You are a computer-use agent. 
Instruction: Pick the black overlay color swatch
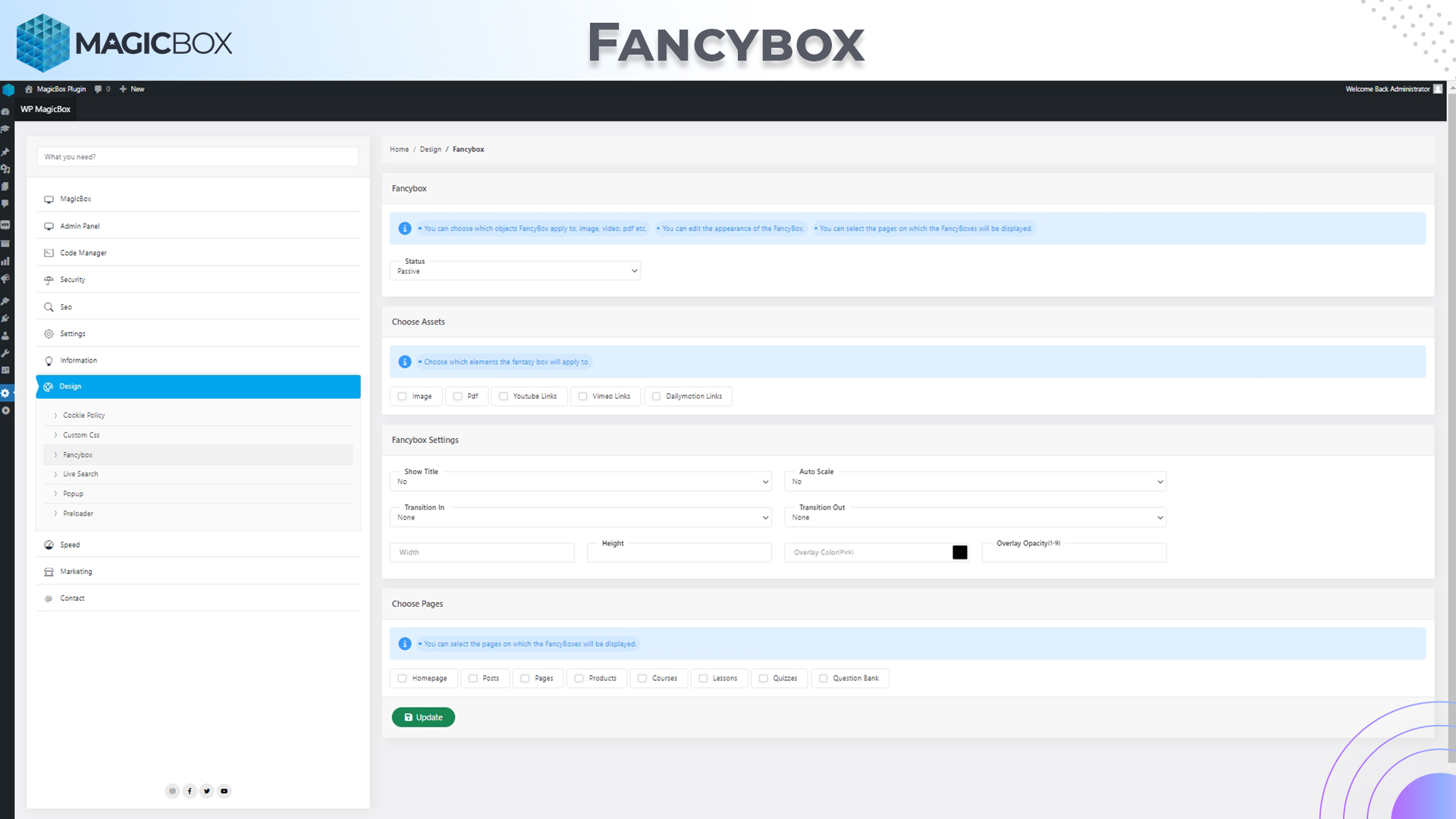coord(960,553)
